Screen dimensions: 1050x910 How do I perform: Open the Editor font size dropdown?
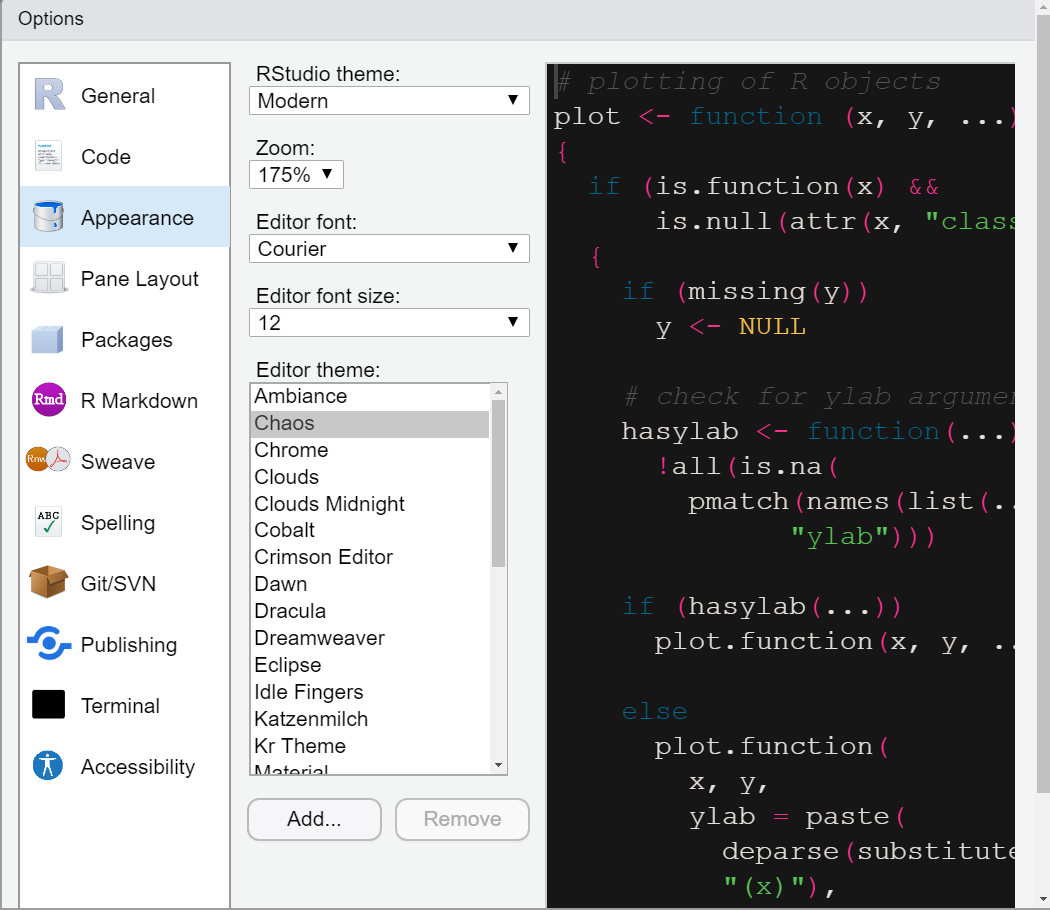click(389, 323)
